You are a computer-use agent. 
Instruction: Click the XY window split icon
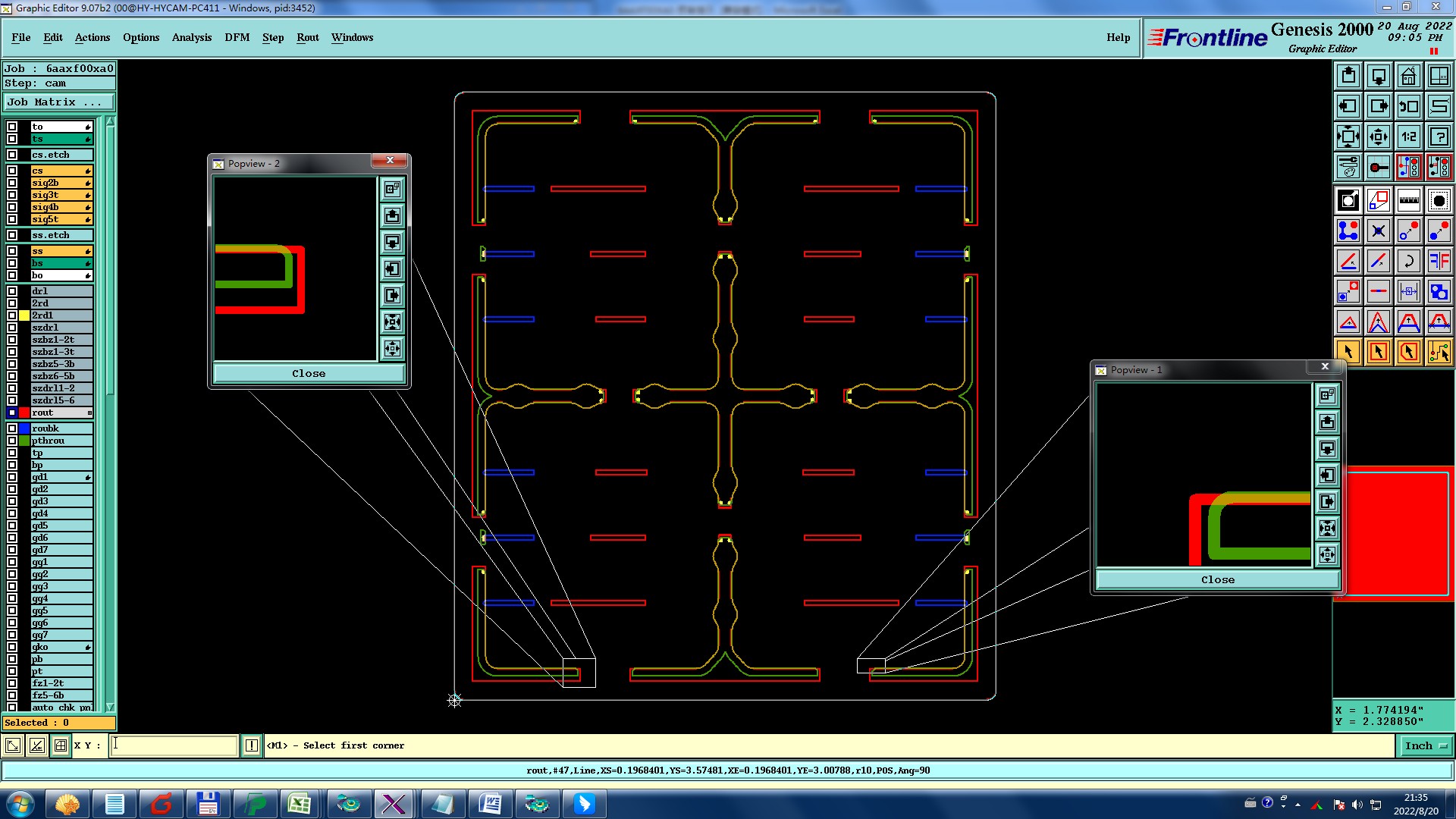[1439, 76]
